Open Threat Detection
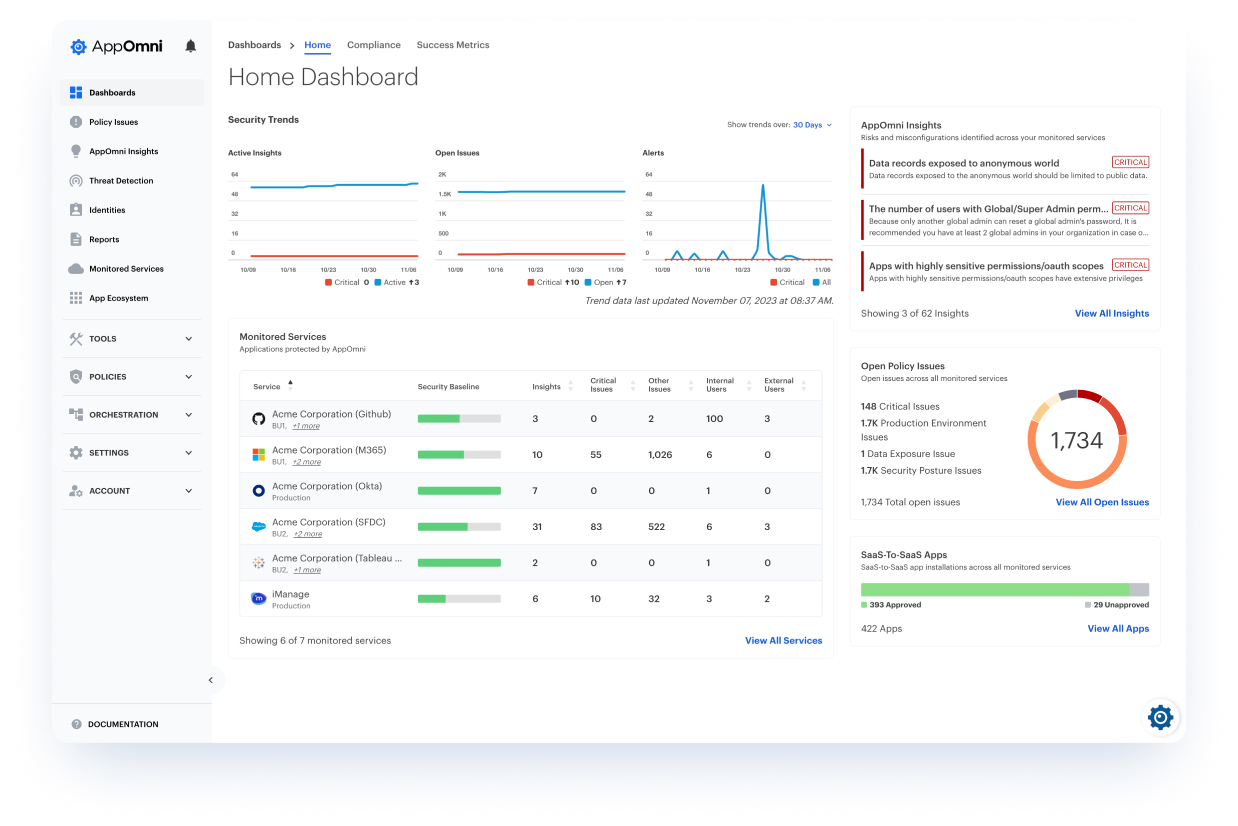1238x826 pixels. click(x=118, y=180)
